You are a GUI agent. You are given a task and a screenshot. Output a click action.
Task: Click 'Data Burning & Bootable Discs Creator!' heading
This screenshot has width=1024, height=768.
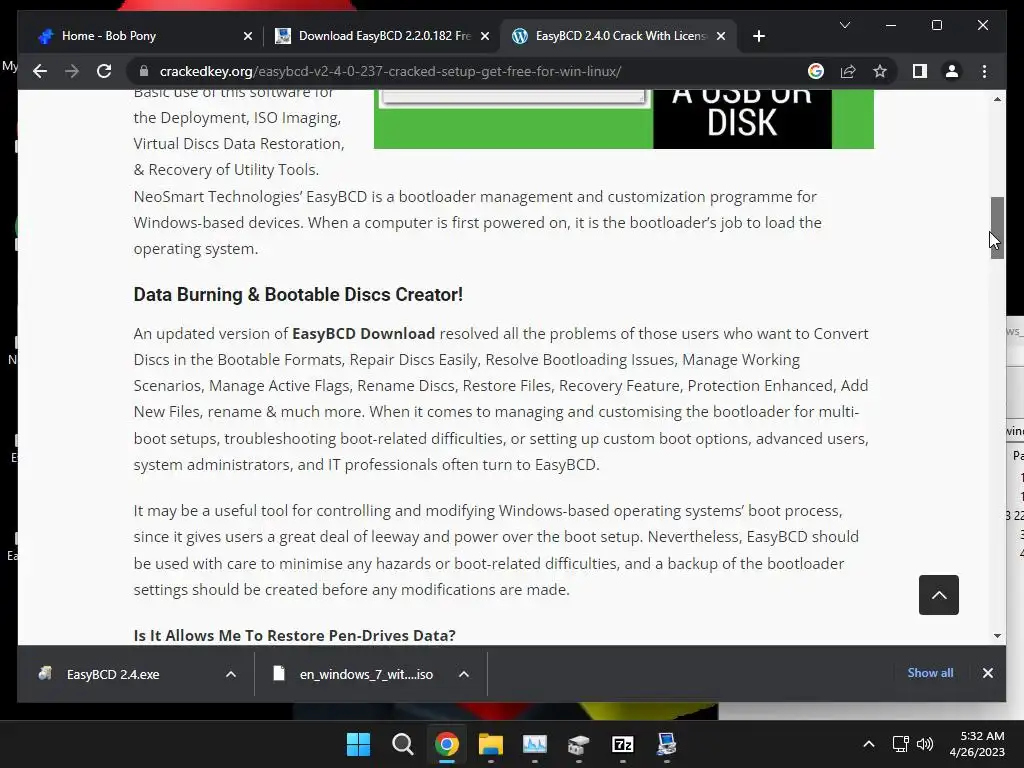298,295
